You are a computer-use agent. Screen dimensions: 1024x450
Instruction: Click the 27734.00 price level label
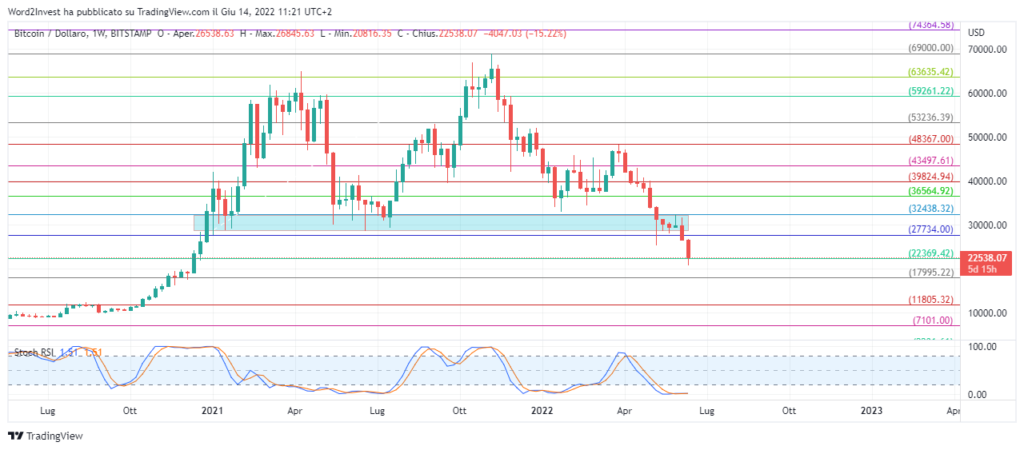tap(930, 229)
